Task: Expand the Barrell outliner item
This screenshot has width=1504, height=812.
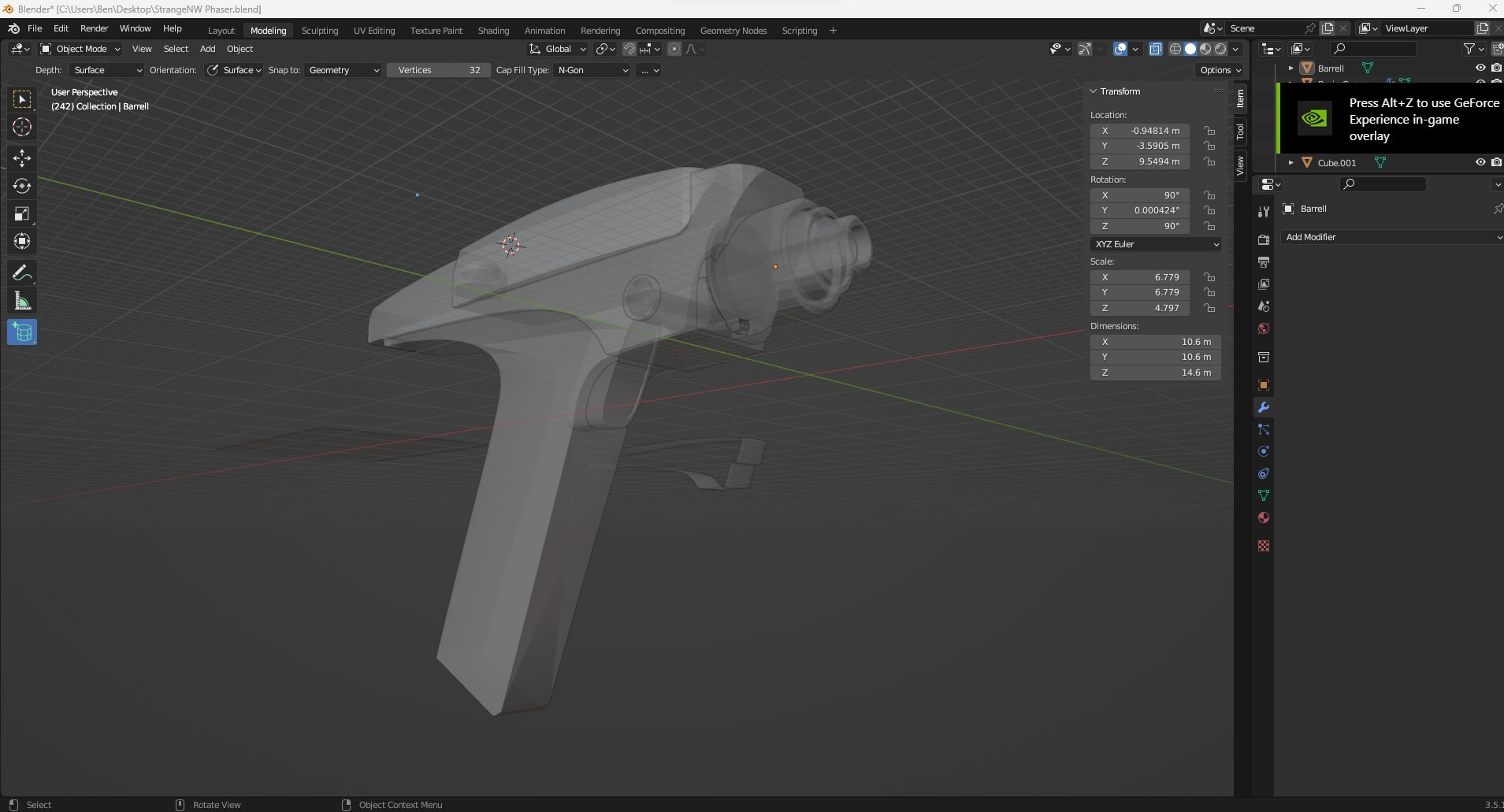Action: pos(1290,69)
